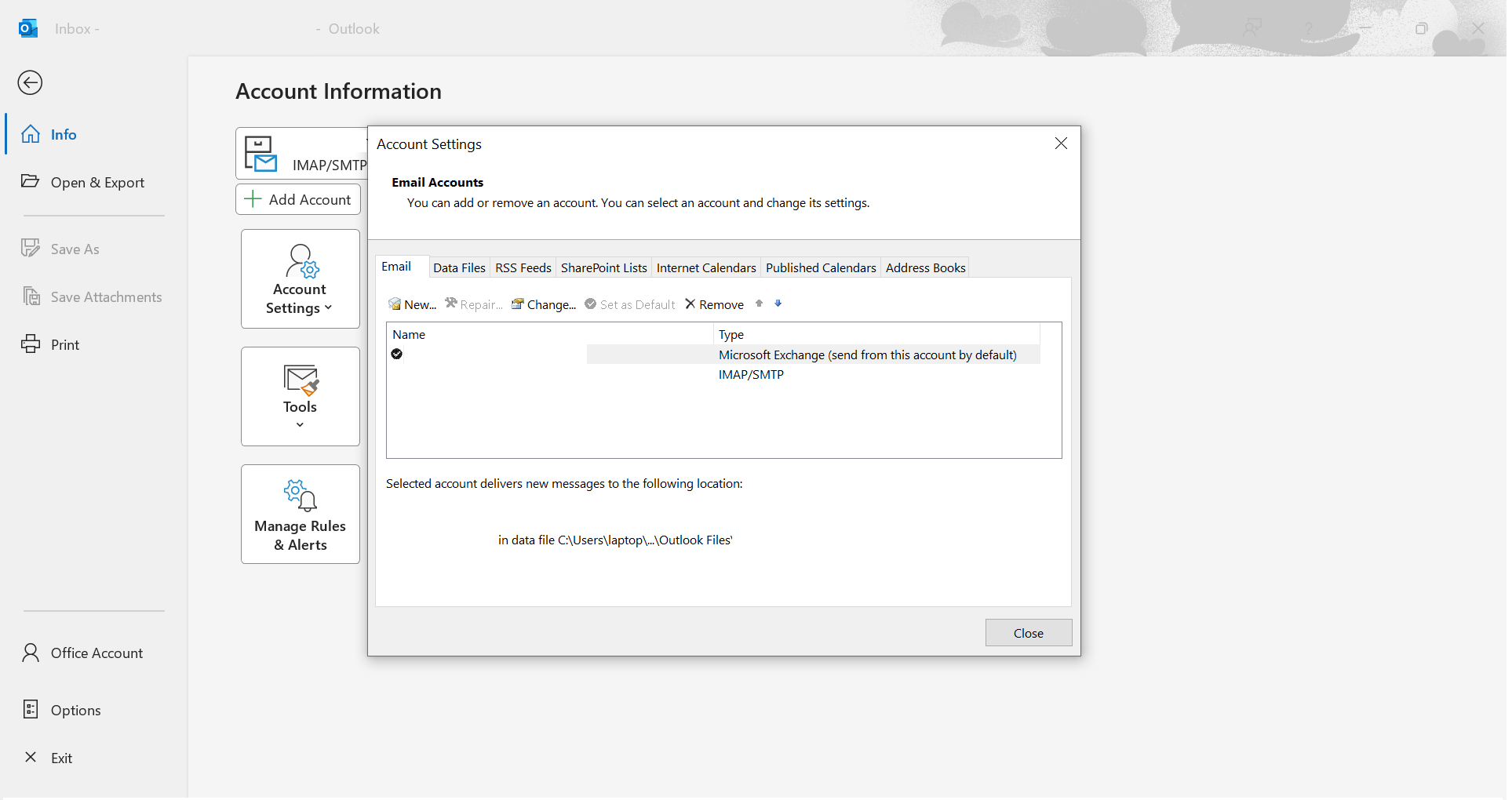Switch to the RSS Feeds tab
Image resolution: width=1512 pixels, height=800 pixels.
click(523, 268)
